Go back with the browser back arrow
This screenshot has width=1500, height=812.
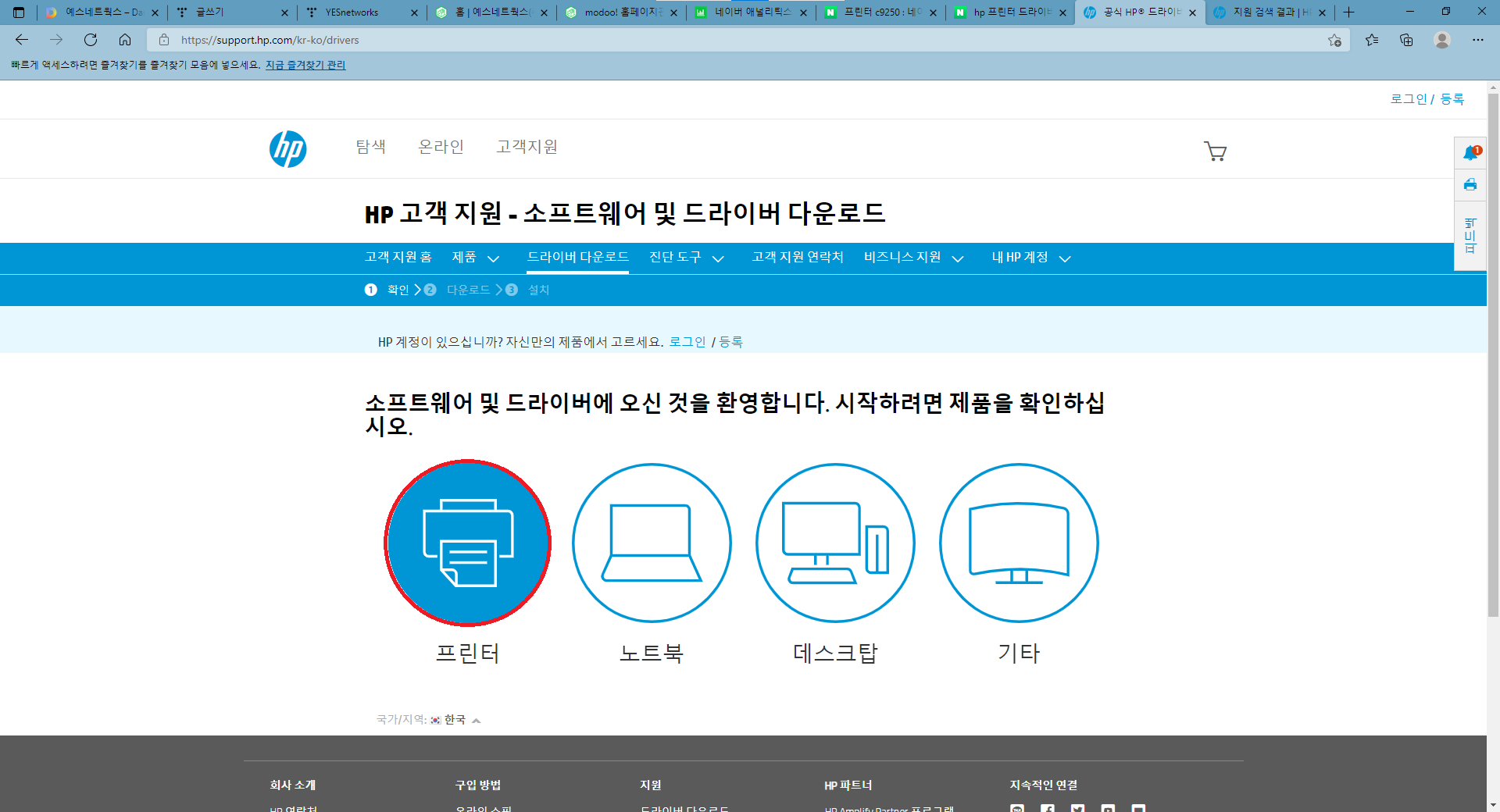22,40
